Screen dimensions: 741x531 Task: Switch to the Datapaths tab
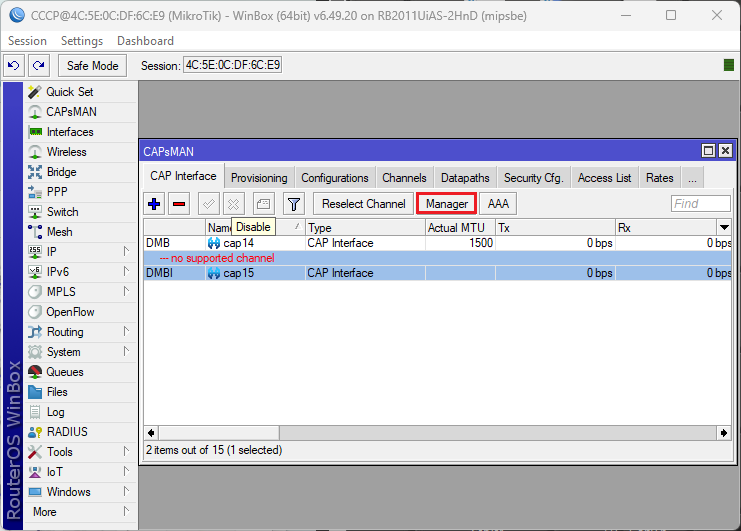(465, 178)
